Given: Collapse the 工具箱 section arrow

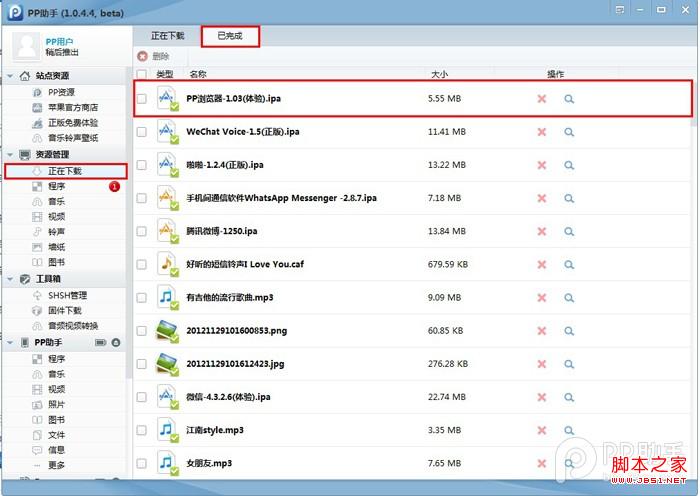Looking at the screenshot, I should point(10,279).
